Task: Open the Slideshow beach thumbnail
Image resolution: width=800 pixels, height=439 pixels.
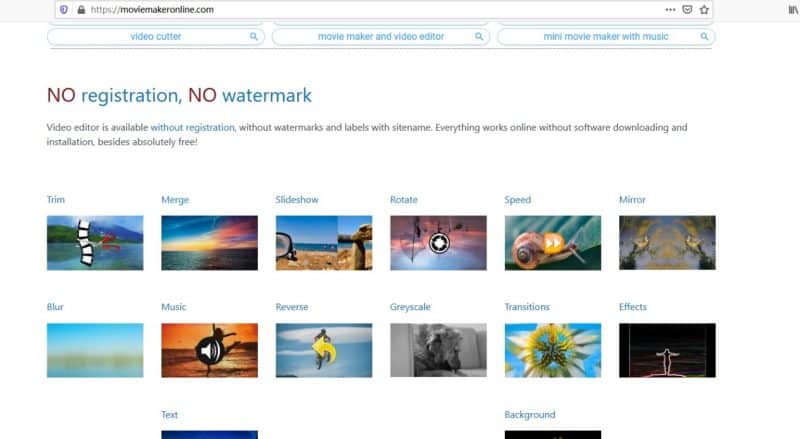Action: click(324, 243)
